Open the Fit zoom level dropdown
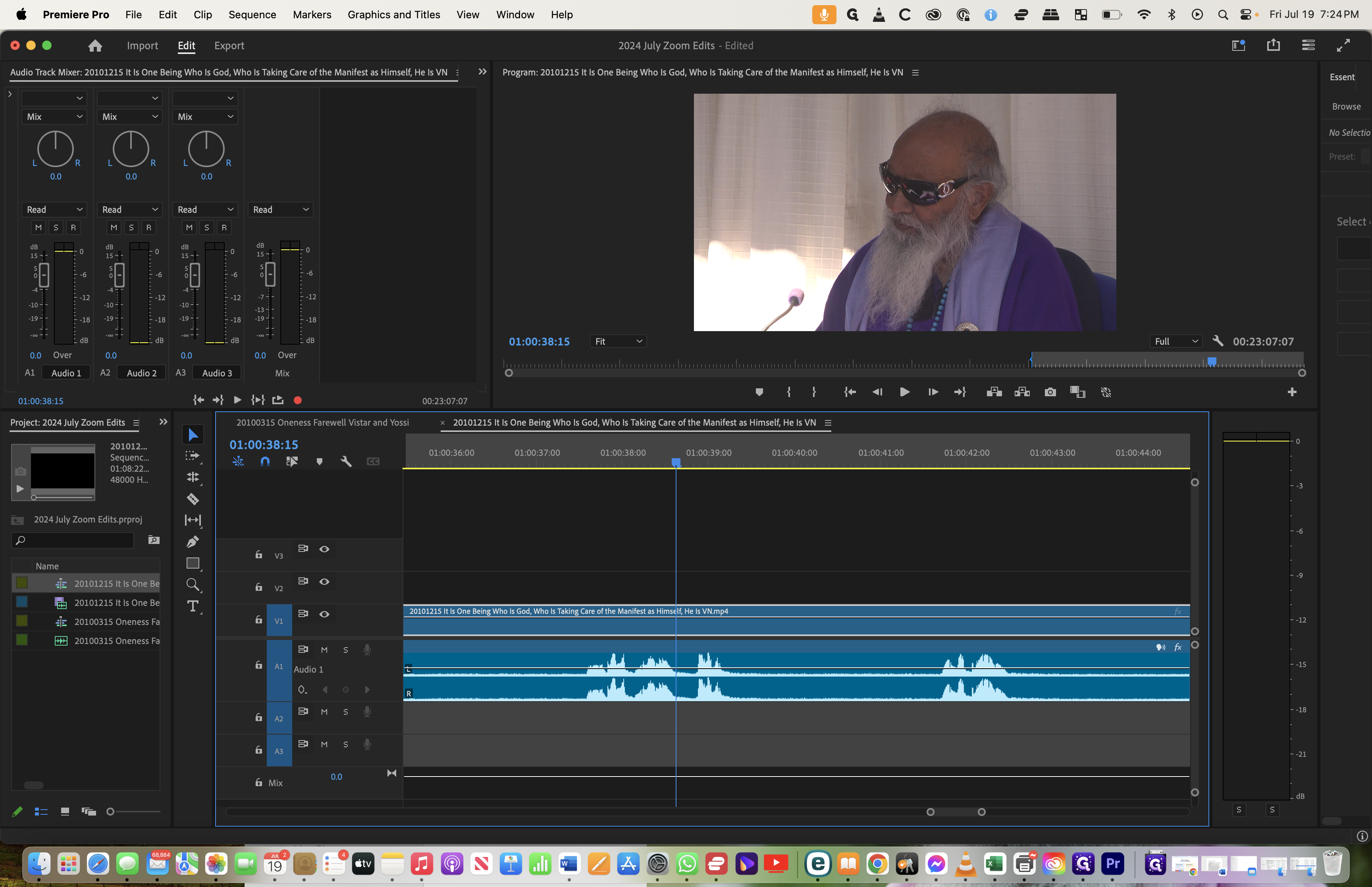 click(x=618, y=341)
